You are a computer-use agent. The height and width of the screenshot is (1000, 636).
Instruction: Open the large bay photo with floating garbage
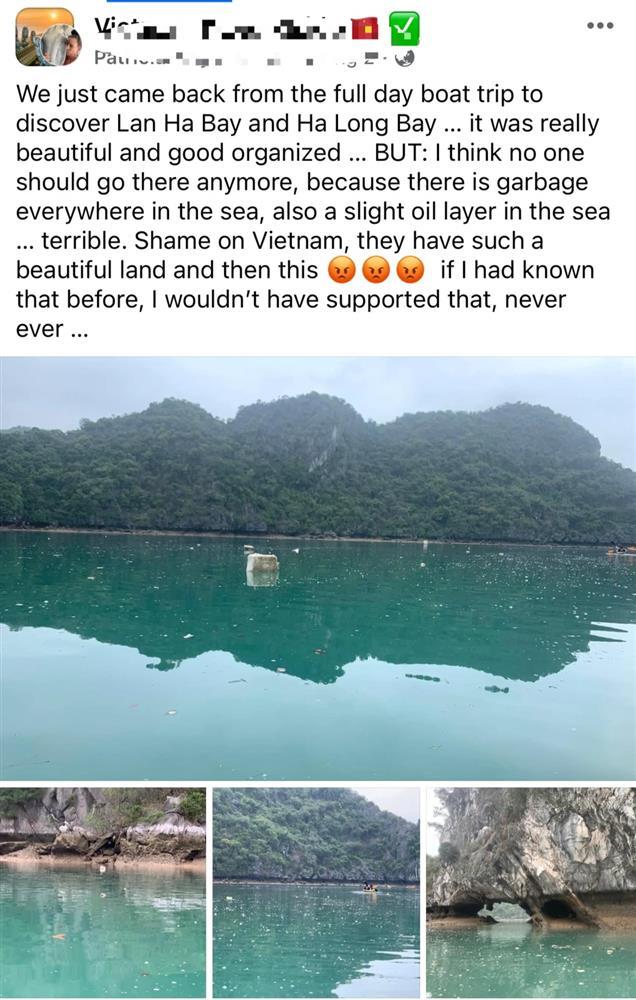tap(318, 568)
